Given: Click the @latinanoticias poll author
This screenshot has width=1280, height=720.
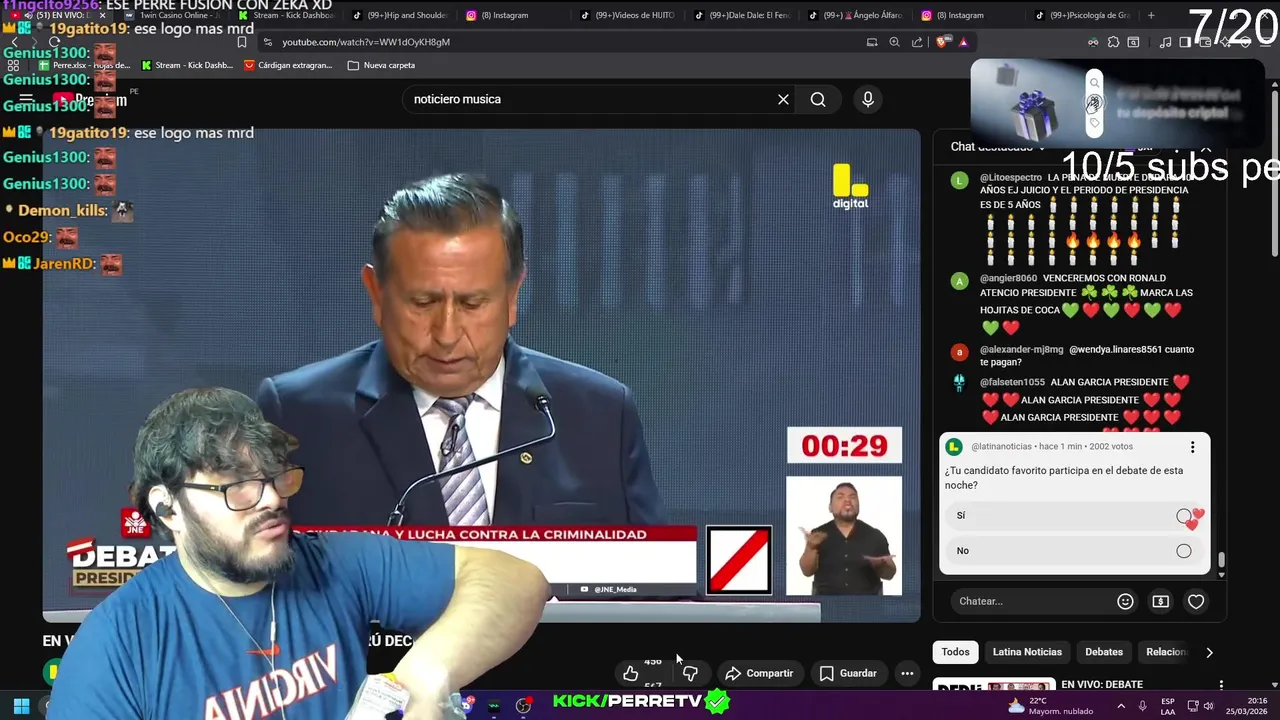Looking at the screenshot, I should click(x=1002, y=447).
